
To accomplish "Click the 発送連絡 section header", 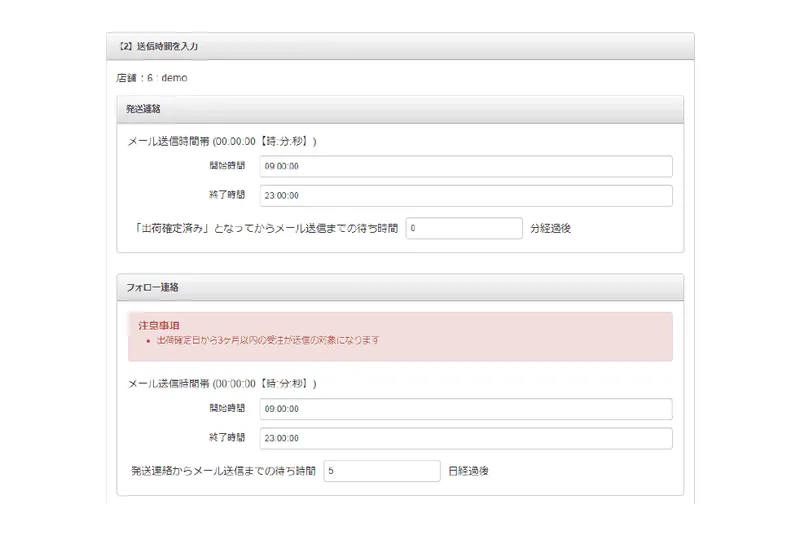I will pos(400,109).
